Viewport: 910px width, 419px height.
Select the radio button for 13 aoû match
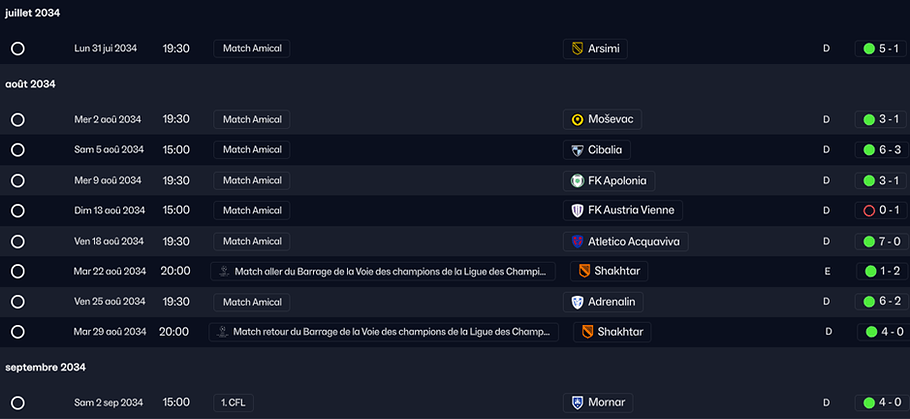[18, 211]
